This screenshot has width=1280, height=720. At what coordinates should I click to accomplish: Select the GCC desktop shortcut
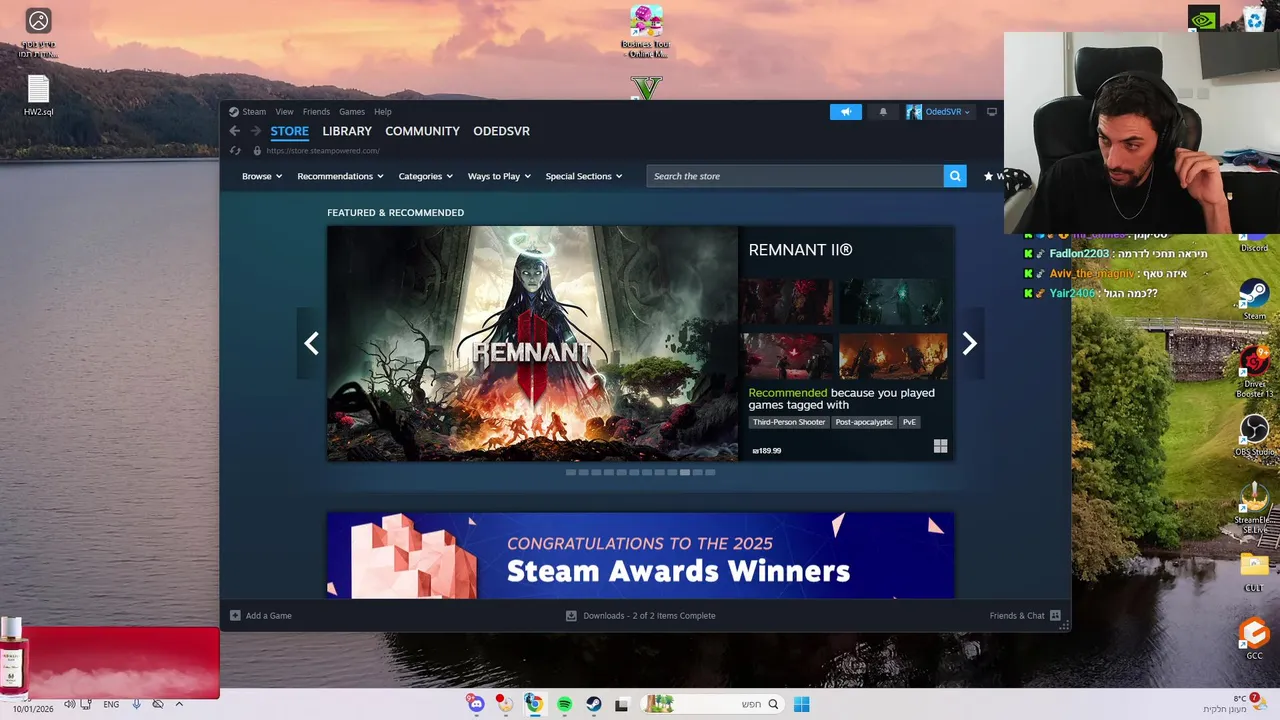(x=1254, y=639)
